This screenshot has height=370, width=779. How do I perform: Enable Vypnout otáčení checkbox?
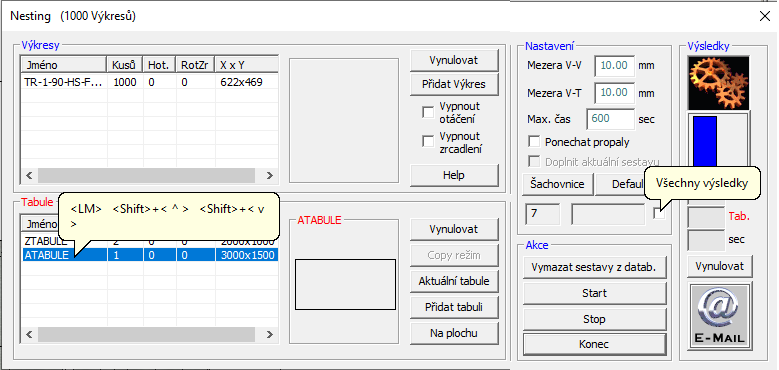point(428,113)
